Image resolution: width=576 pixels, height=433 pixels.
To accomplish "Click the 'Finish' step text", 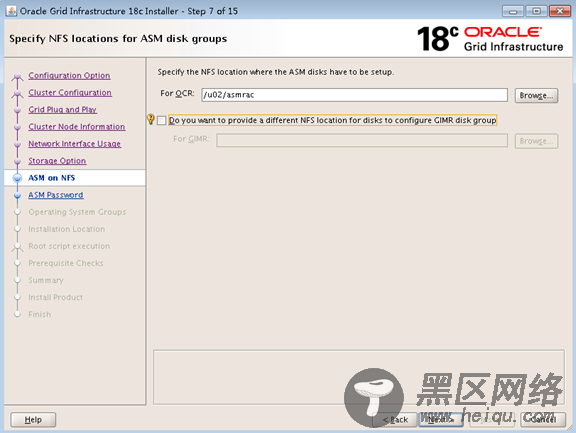I will coord(40,314).
